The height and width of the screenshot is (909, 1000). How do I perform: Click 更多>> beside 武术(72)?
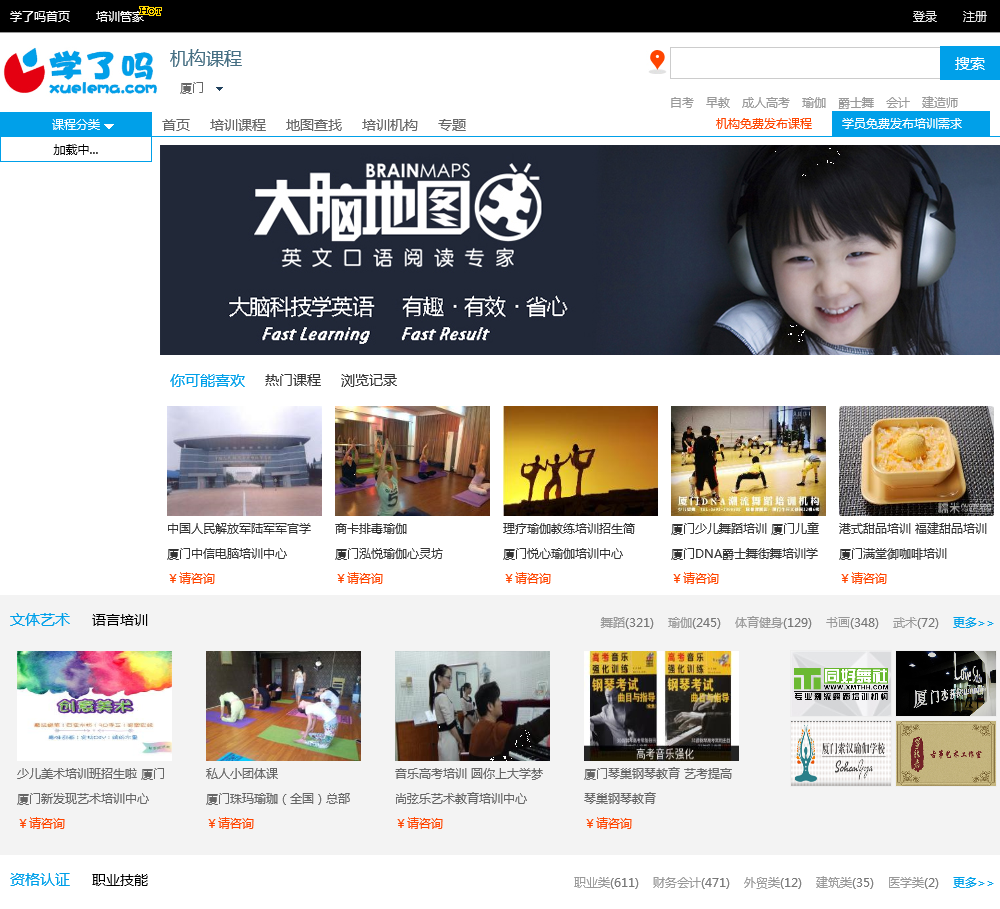973,623
